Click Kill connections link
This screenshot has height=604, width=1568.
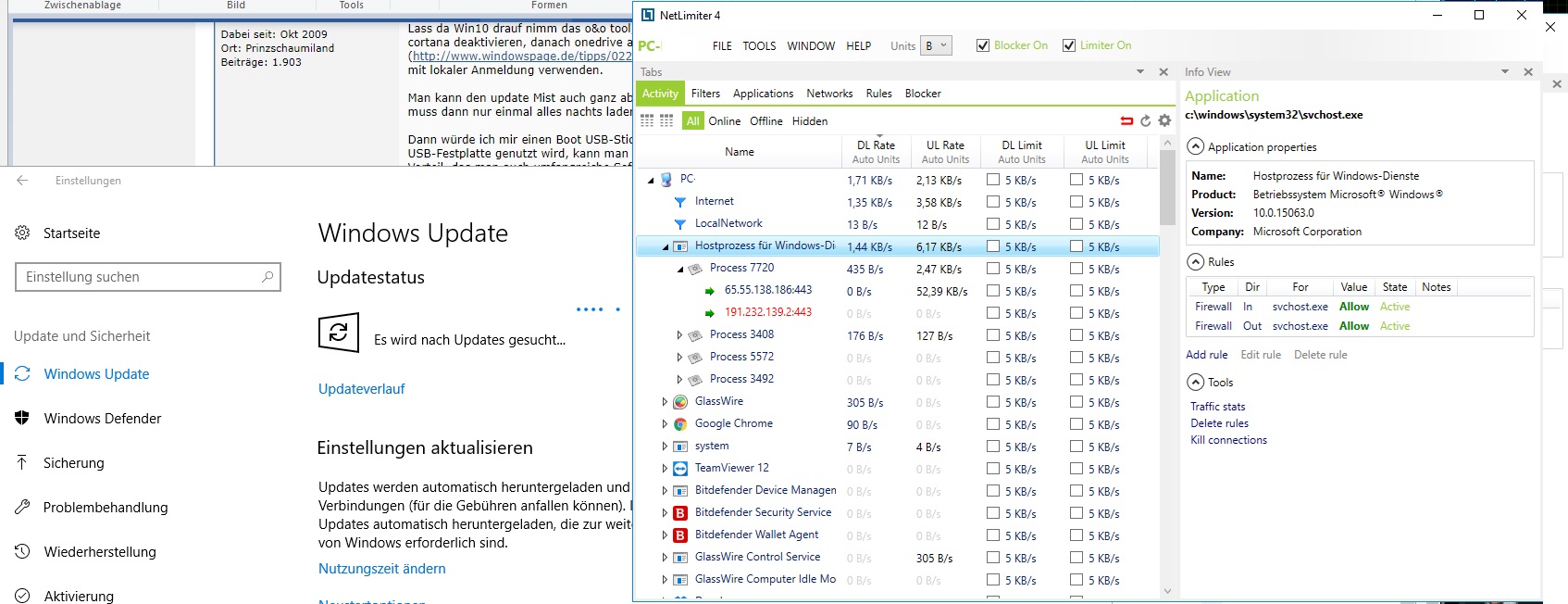(1228, 440)
